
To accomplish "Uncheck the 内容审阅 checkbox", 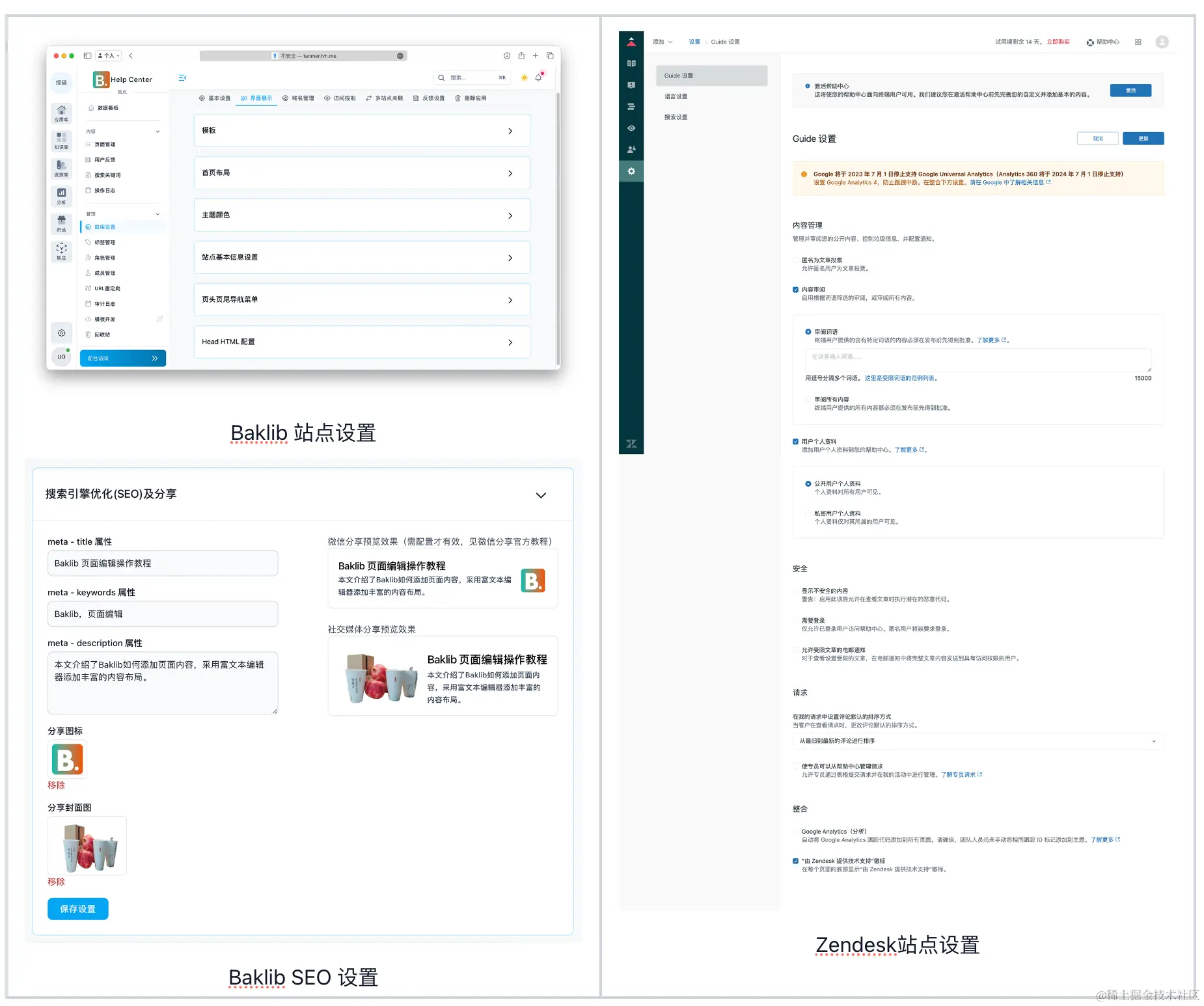I will pos(795,290).
